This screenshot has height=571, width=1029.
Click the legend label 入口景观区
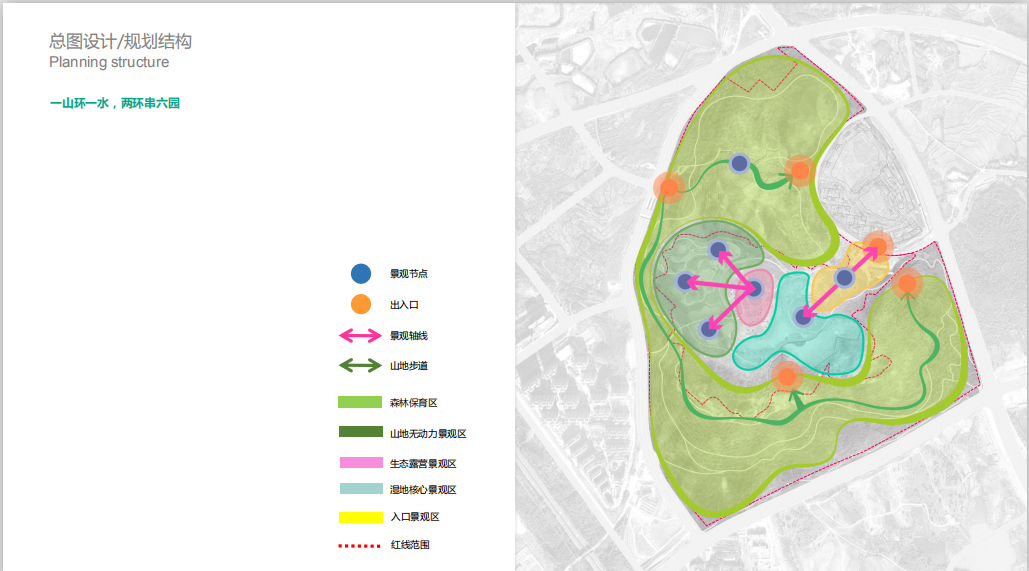coord(415,517)
